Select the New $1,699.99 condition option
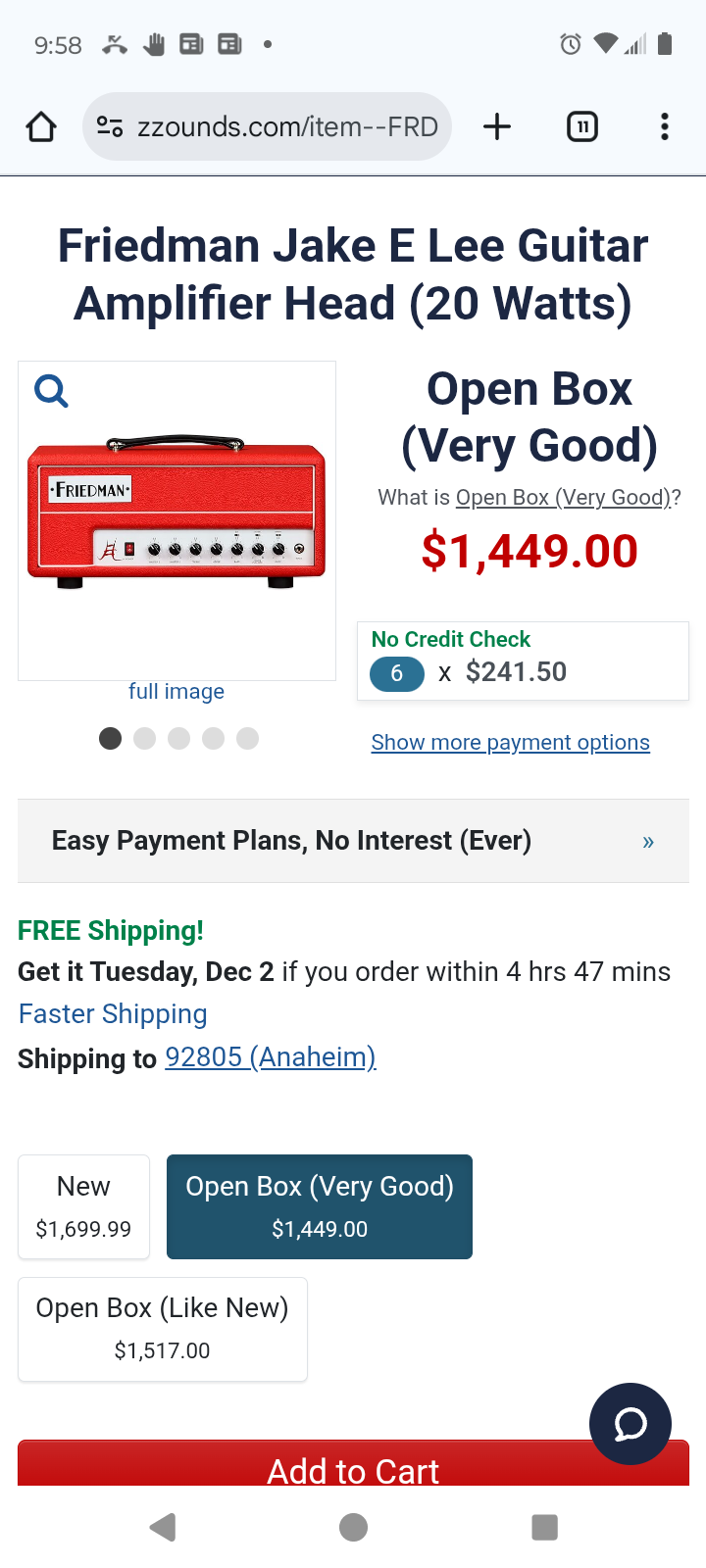Viewport: 706px width, 1568px height. [83, 1206]
